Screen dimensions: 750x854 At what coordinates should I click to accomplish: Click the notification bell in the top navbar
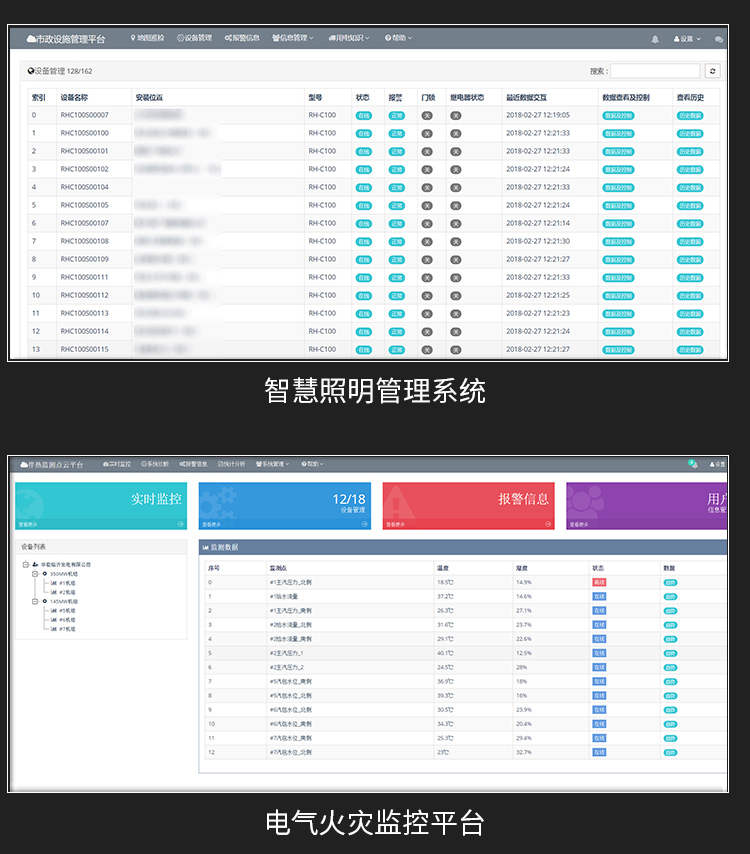[x=655, y=39]
